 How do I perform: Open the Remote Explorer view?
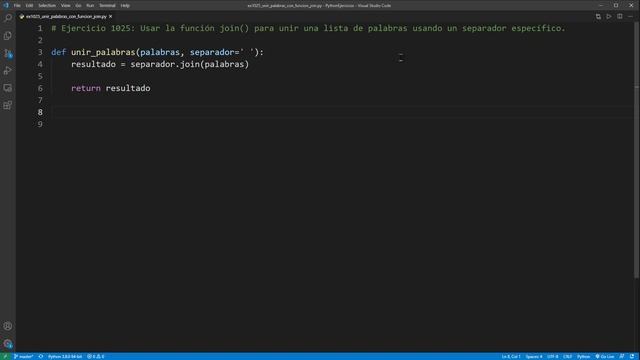tap(8, 88)
